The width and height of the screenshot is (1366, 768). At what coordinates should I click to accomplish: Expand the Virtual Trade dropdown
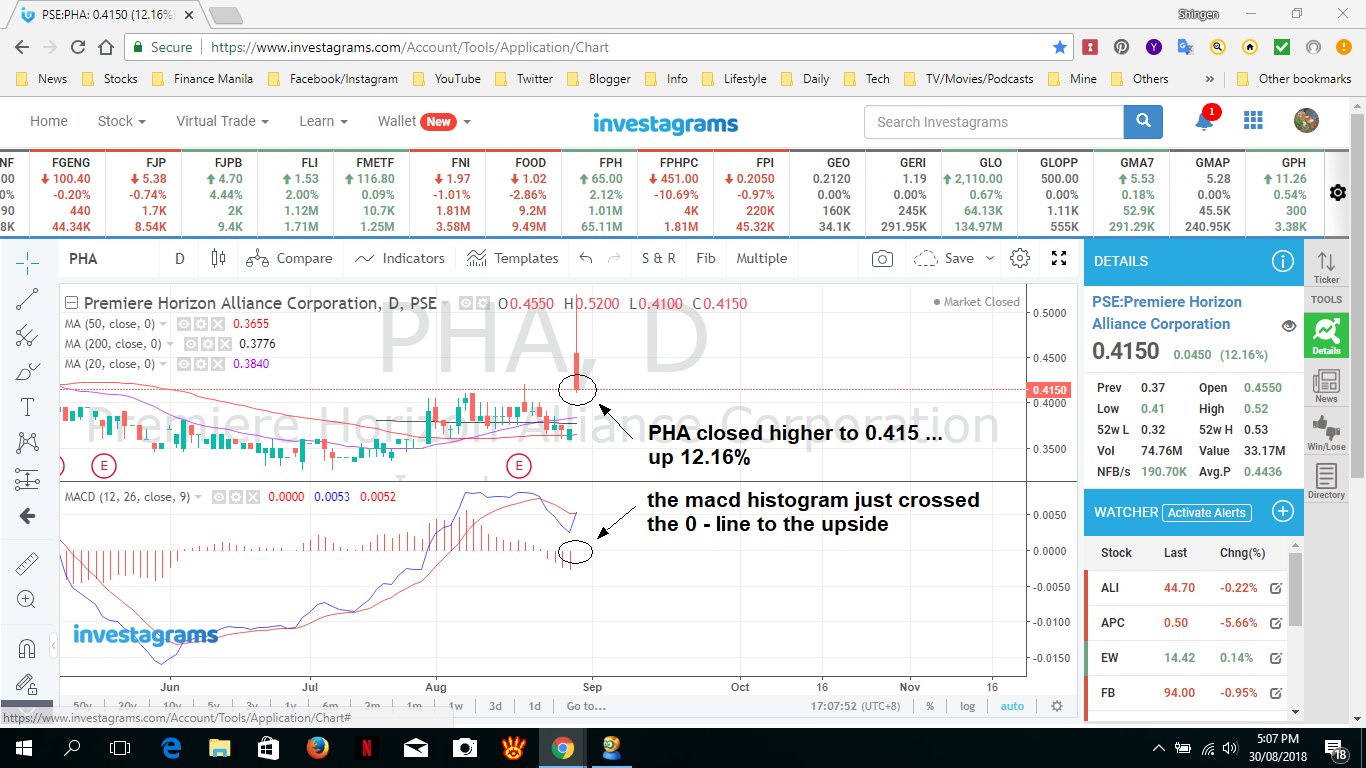223,121
